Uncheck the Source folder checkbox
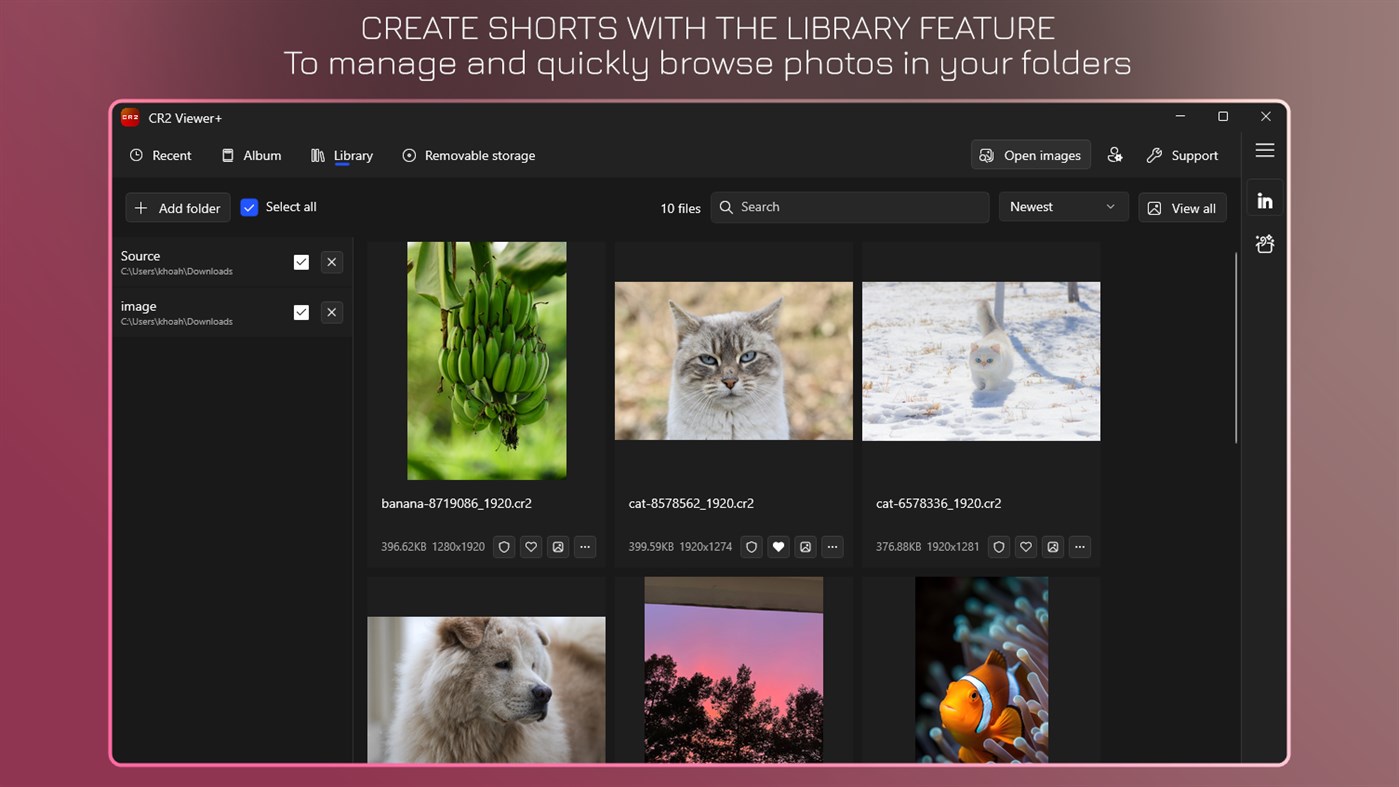Viewport: 1399px width, 787px height. (x=301, y=261)
